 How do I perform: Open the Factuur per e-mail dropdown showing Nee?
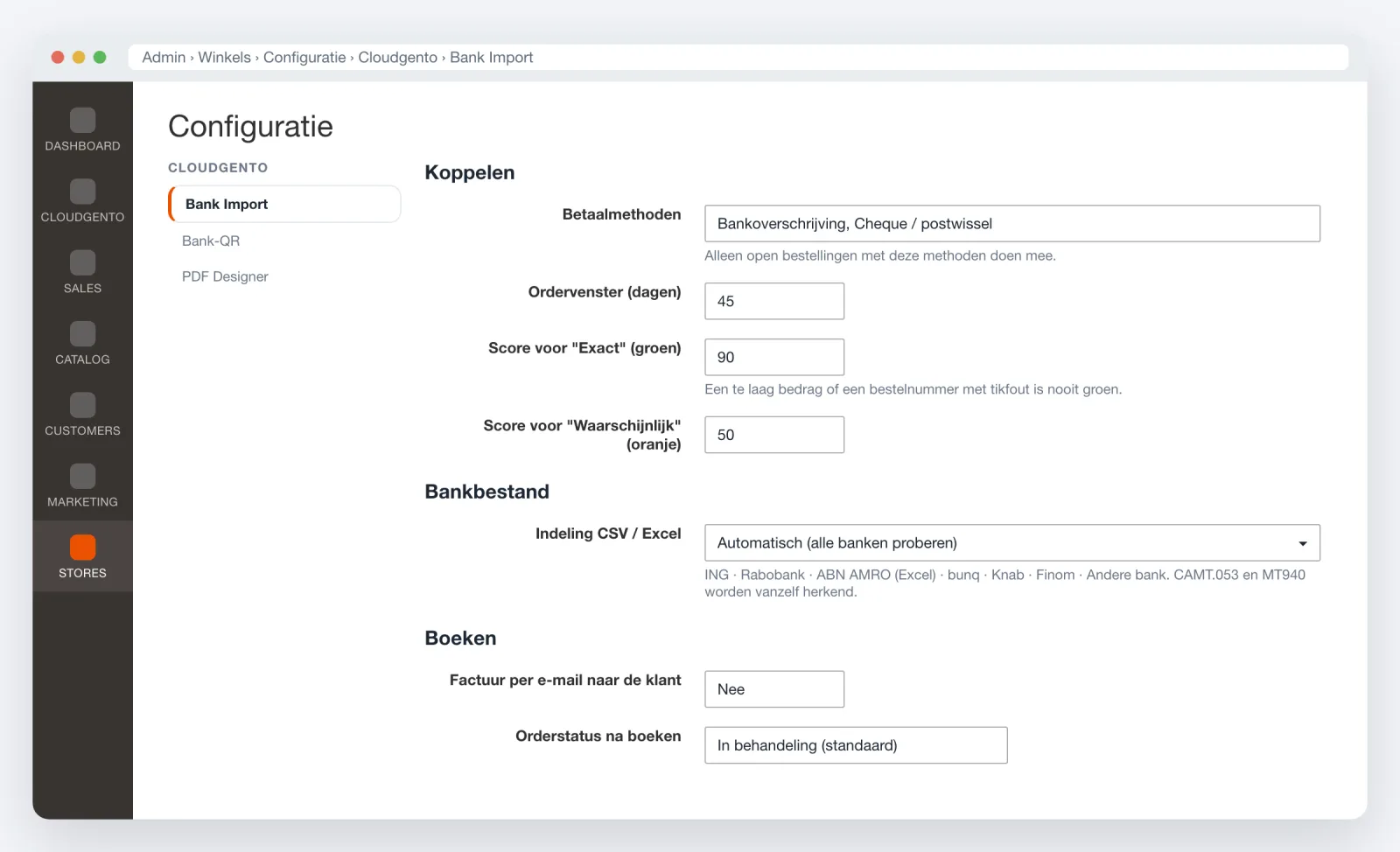[x=774, y=689]
